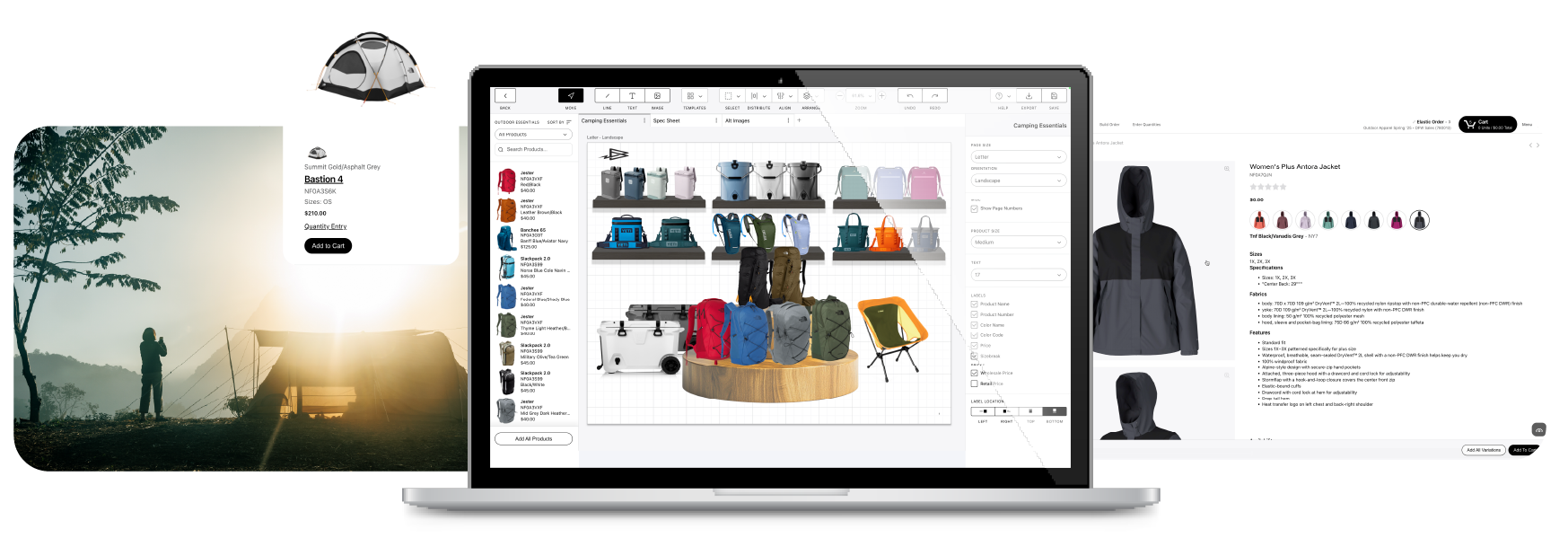Viewport: 1568px width, 538px height.
Task: Select the orange jacket color swatch
Action: tap(1259, 221)
